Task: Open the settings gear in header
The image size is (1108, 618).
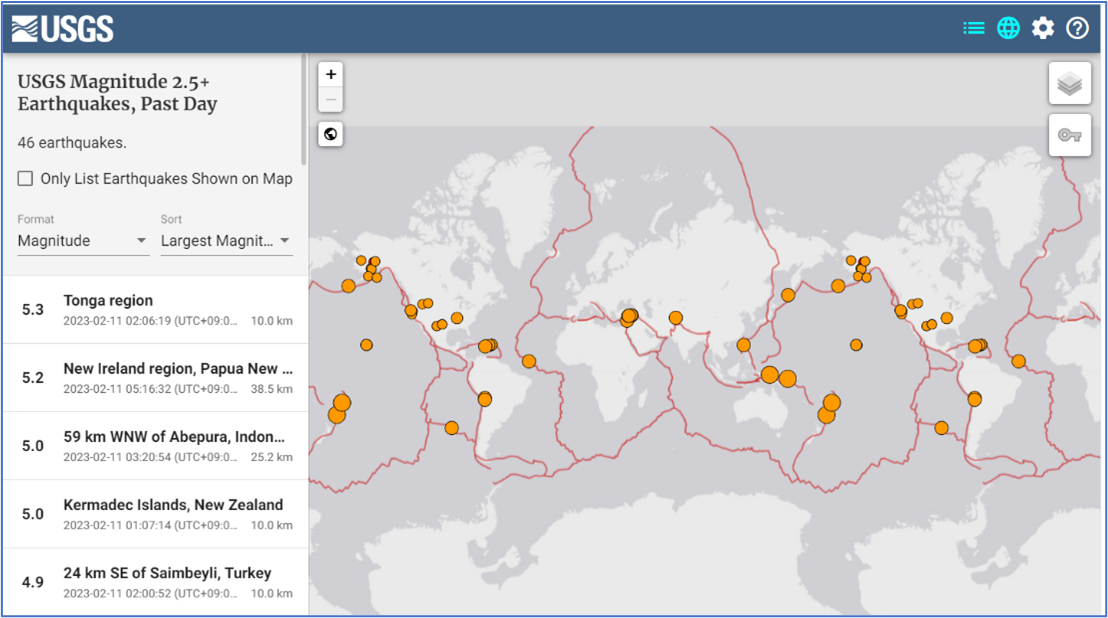Action: 1043,28
